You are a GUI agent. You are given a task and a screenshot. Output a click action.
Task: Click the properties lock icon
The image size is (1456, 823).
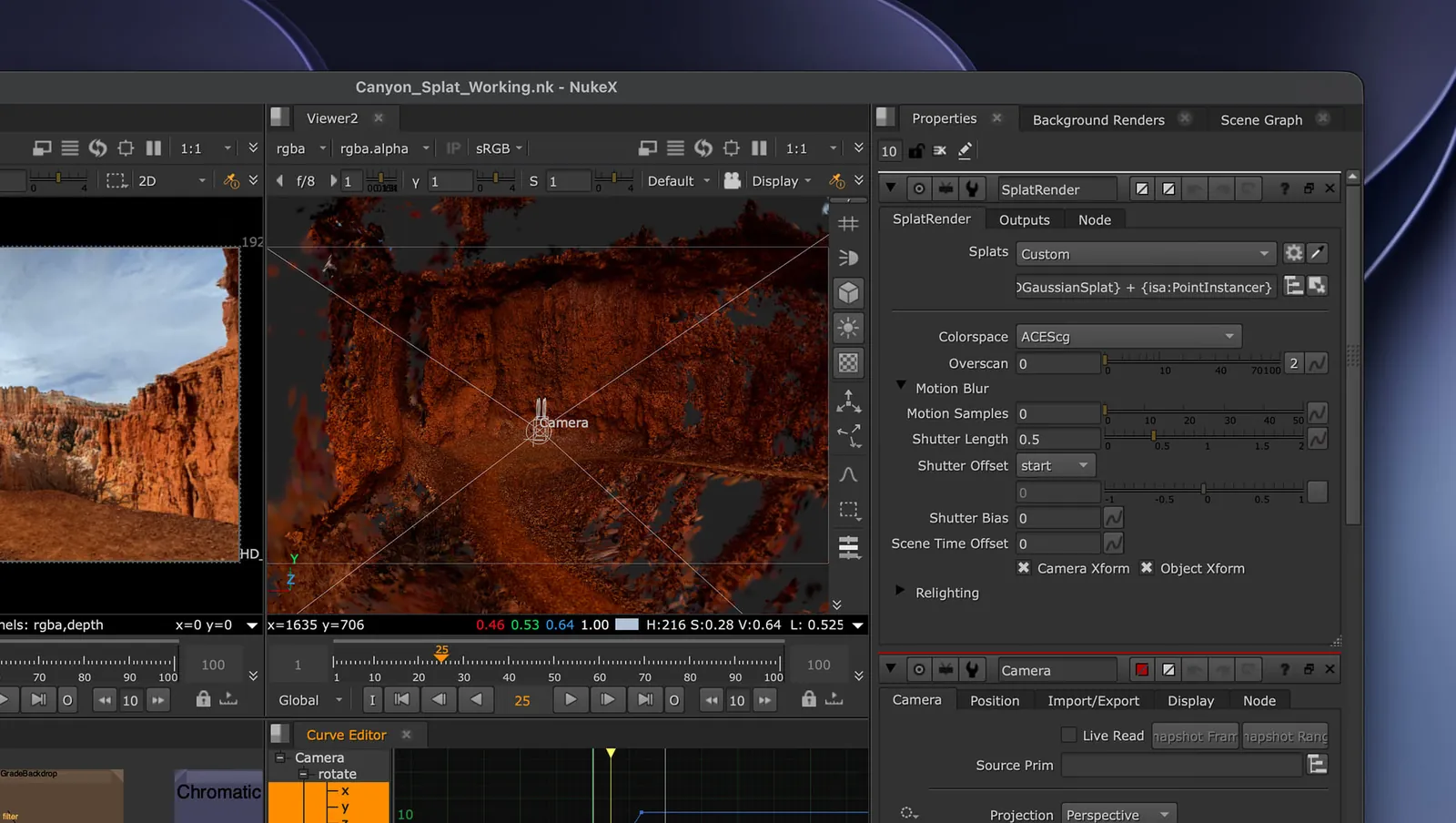point(916,150)
